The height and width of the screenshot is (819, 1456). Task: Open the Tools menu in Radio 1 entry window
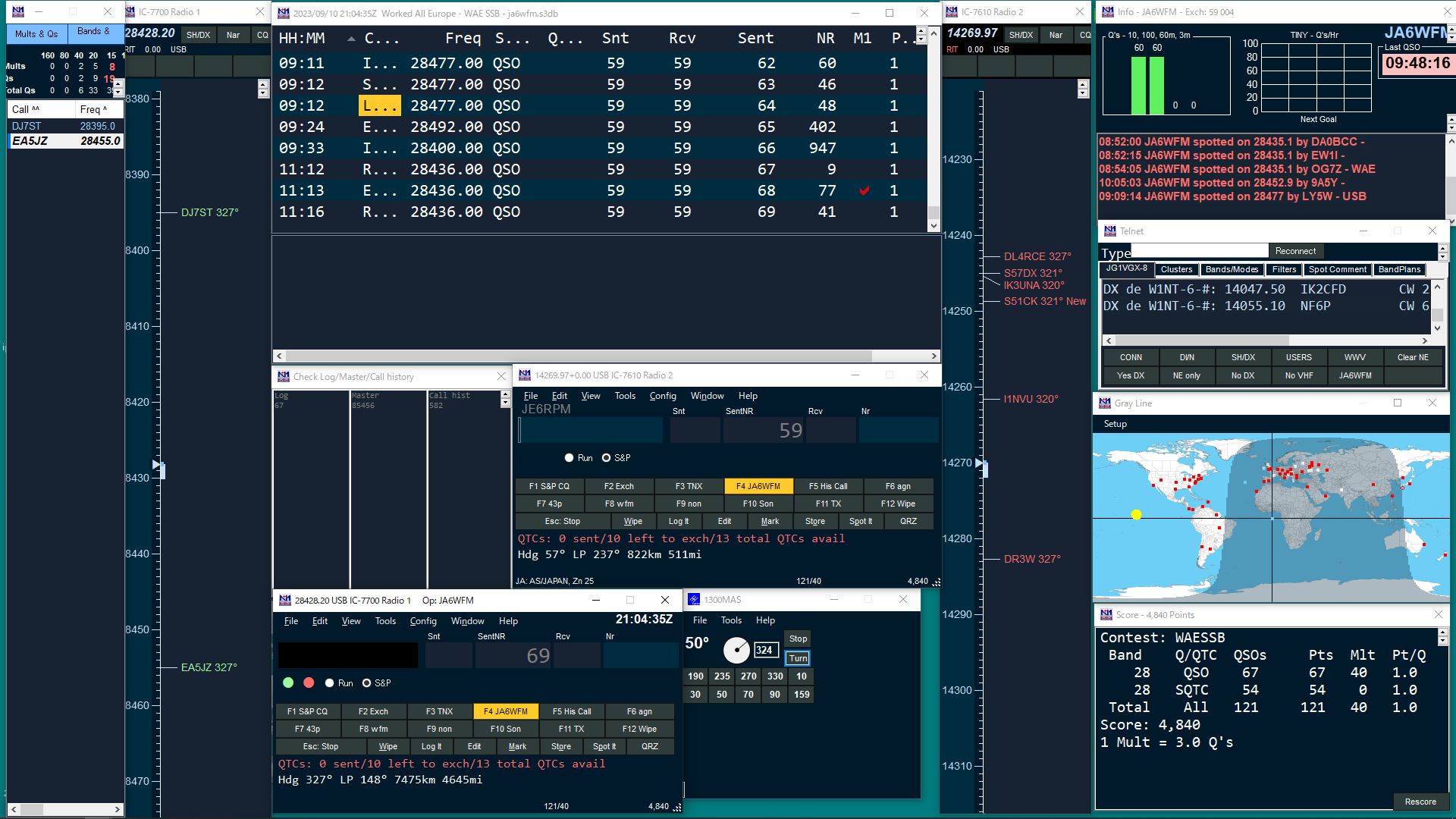[x=385, y=621]
